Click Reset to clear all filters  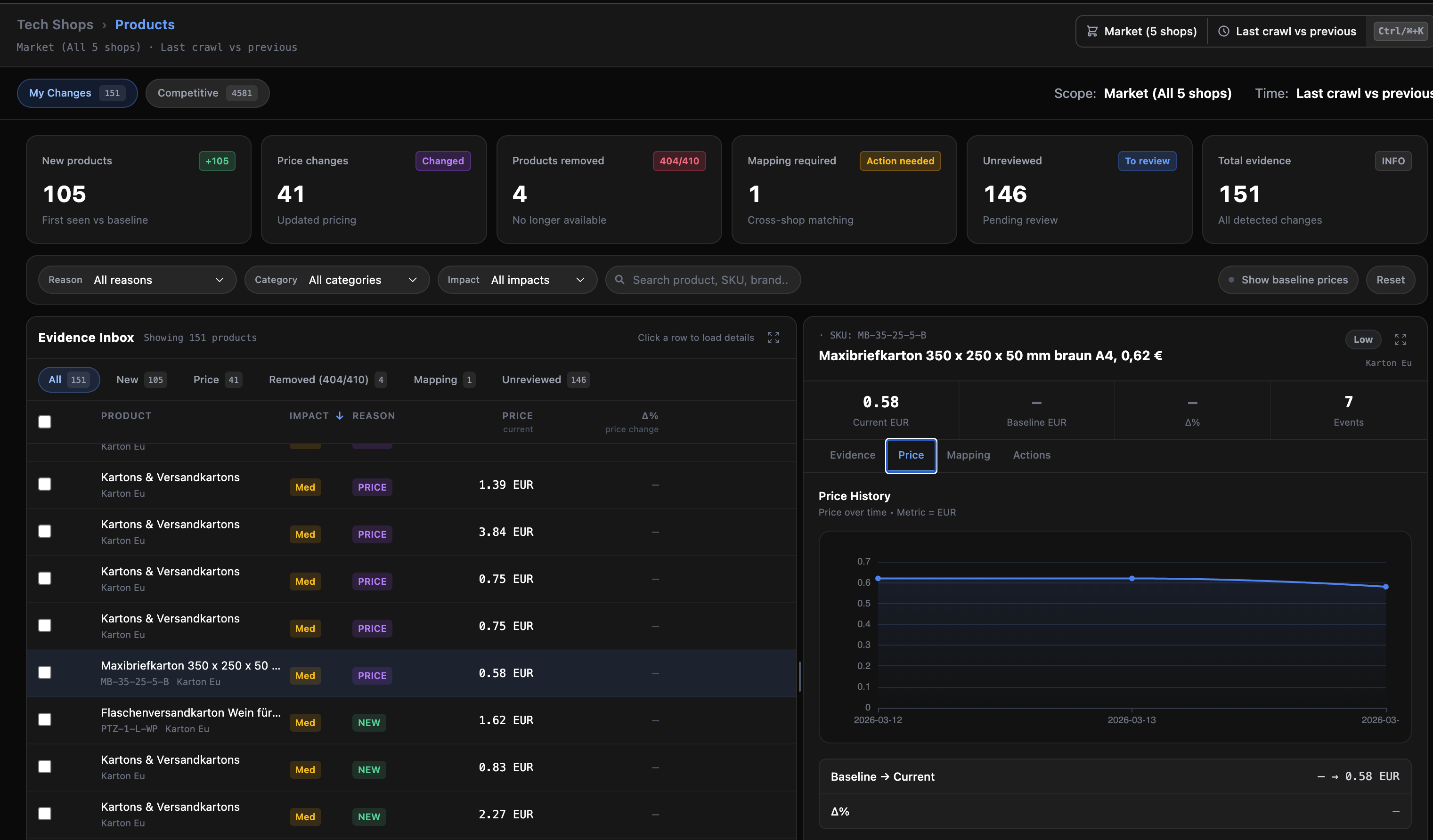1390,280
